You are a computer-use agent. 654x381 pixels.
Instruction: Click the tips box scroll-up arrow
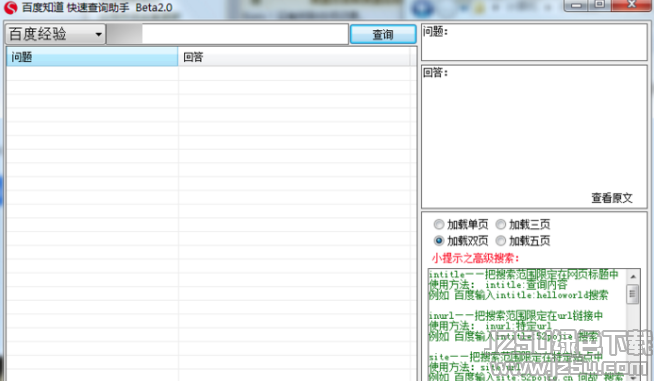tap(633, 276)
